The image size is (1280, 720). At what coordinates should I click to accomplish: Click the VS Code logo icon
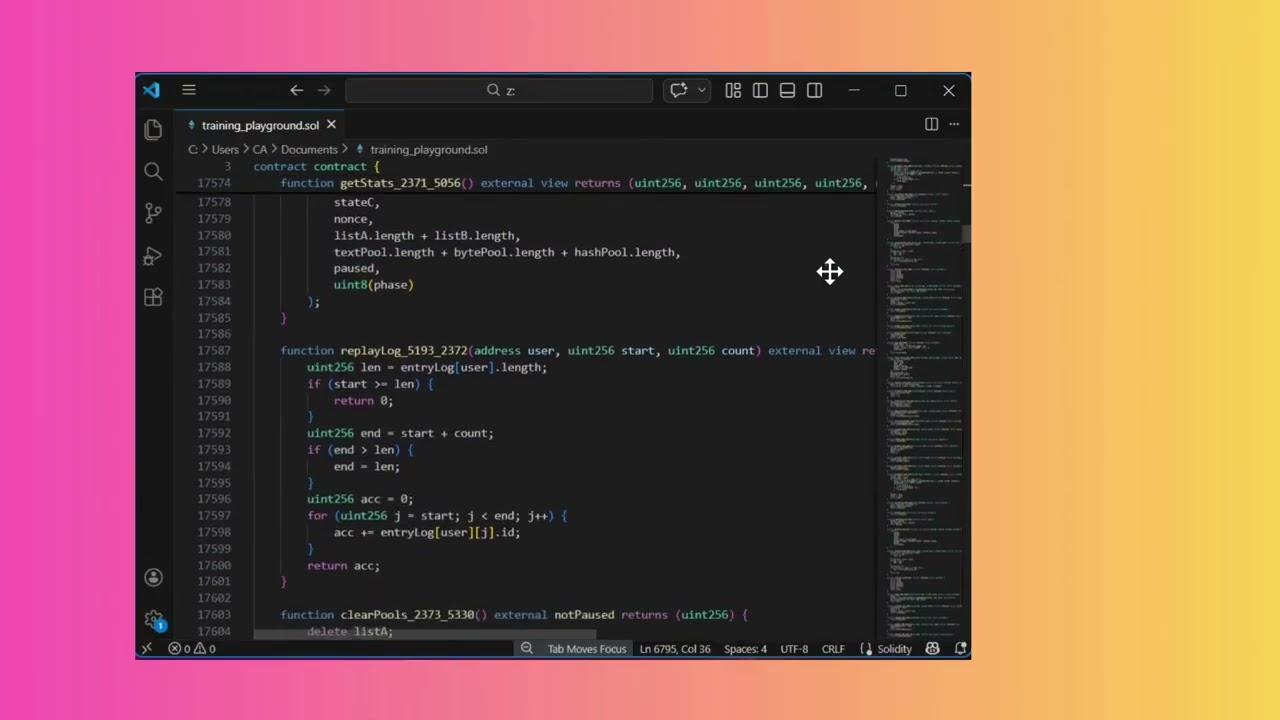pyautogui.click(x=151, y=90)
